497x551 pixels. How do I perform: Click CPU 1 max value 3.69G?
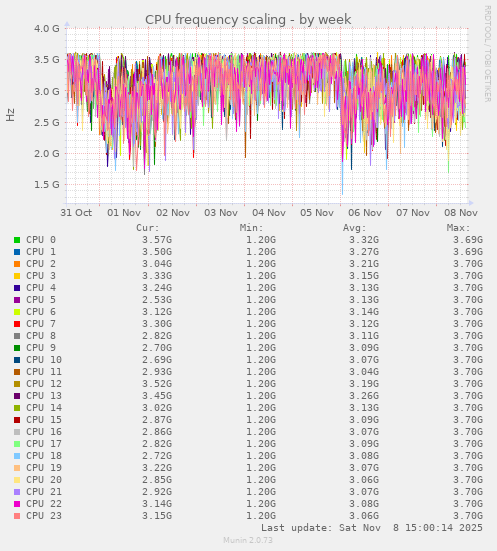point(467,252)
